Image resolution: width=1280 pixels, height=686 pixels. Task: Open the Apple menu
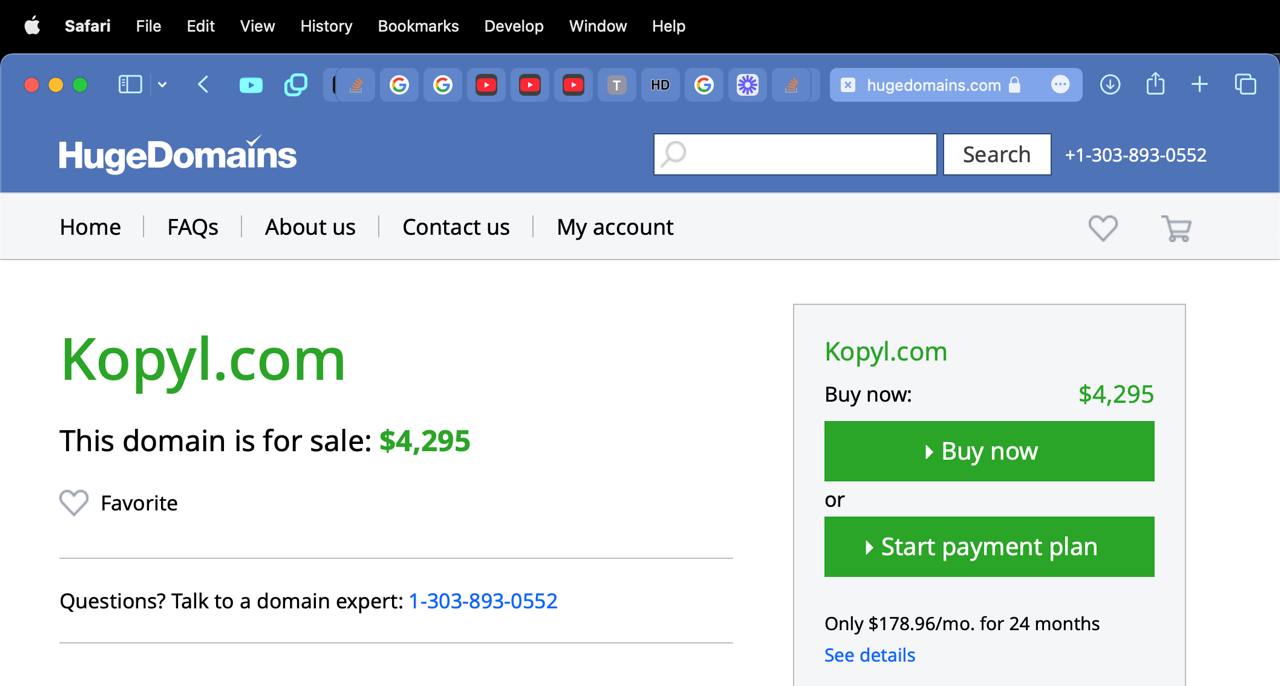point(32,26)
